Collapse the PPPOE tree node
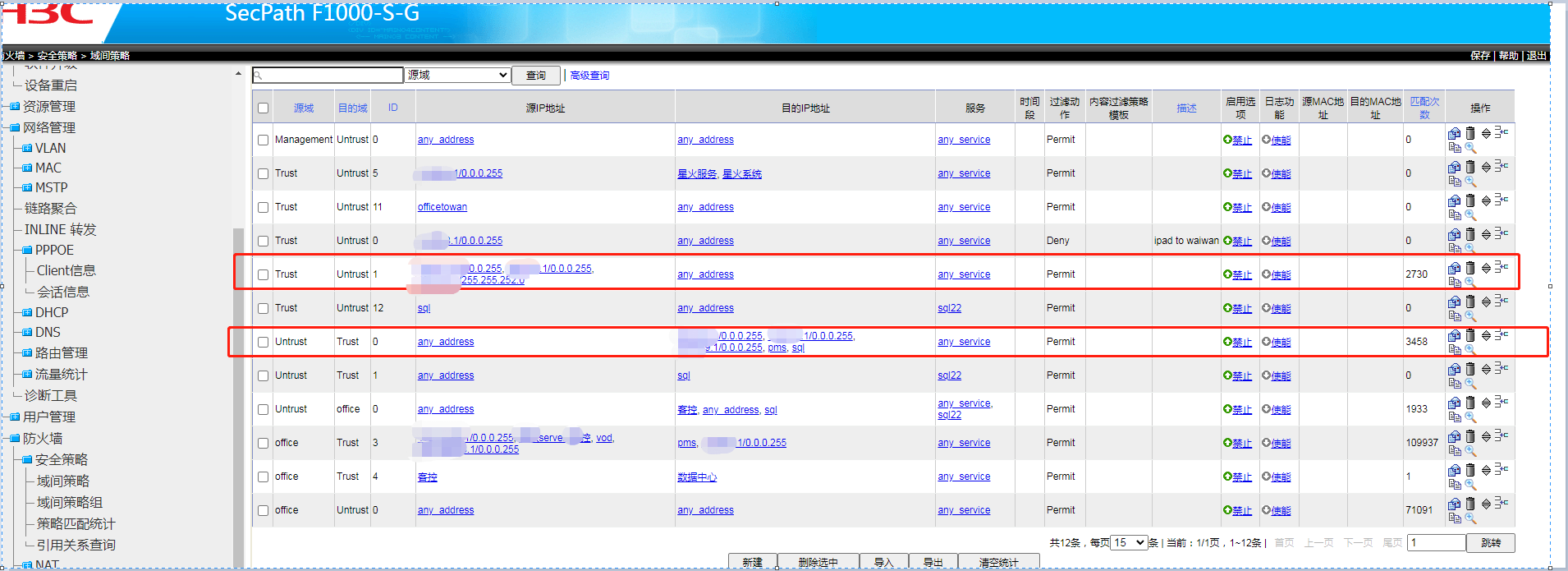The image size is (1568, 571). coord(27,251)
